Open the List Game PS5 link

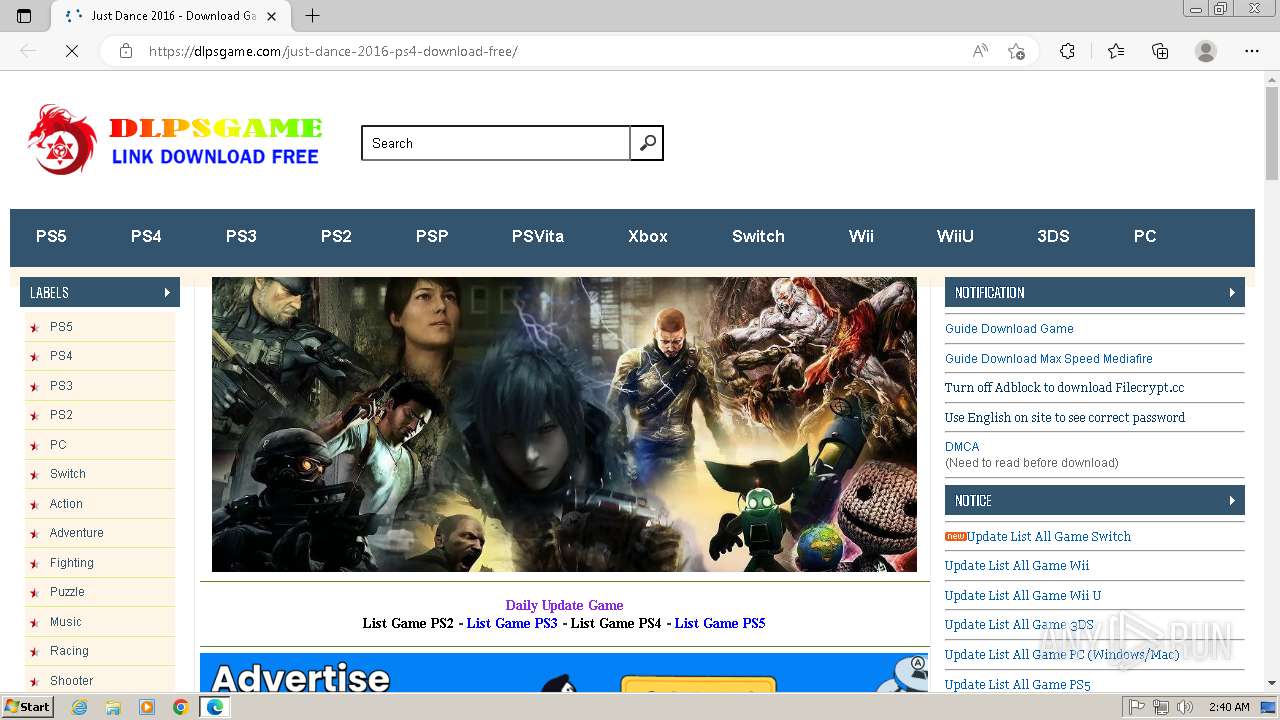click(x=720, y=623)
